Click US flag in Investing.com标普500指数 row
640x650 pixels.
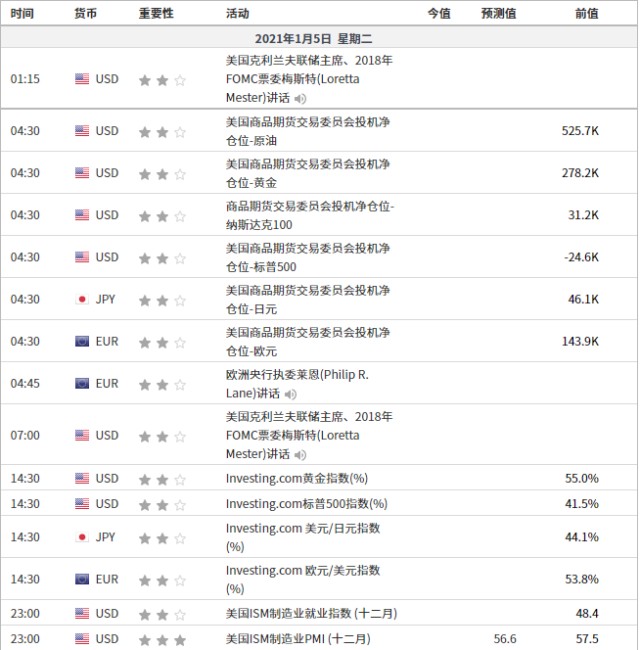(82, 504)
